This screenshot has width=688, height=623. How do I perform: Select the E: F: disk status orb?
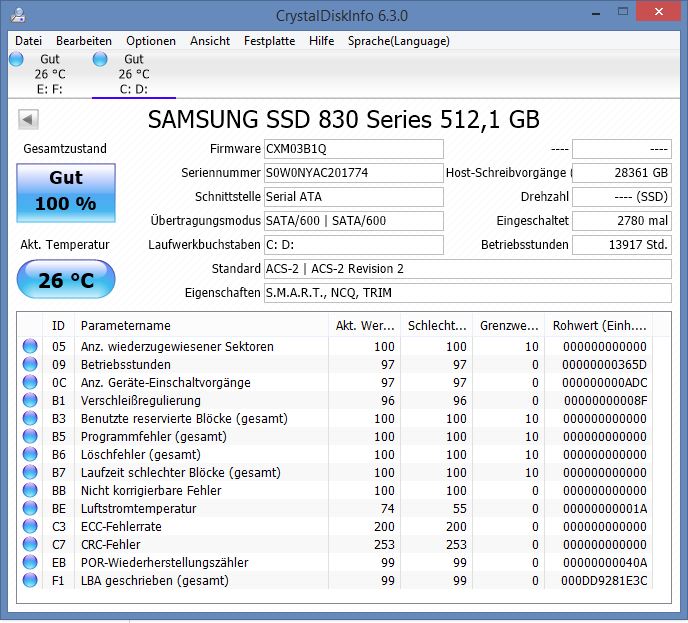tap(16, 59)
